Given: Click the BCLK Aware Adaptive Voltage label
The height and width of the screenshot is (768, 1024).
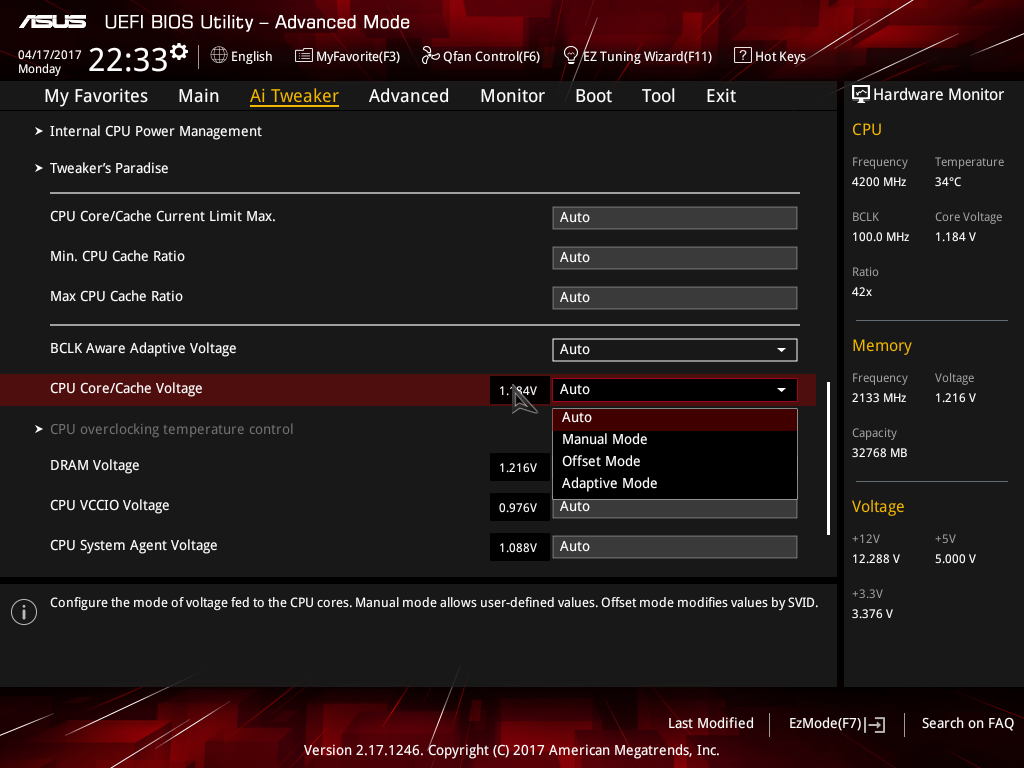Looking at the screenshot, I should point(143,349).
